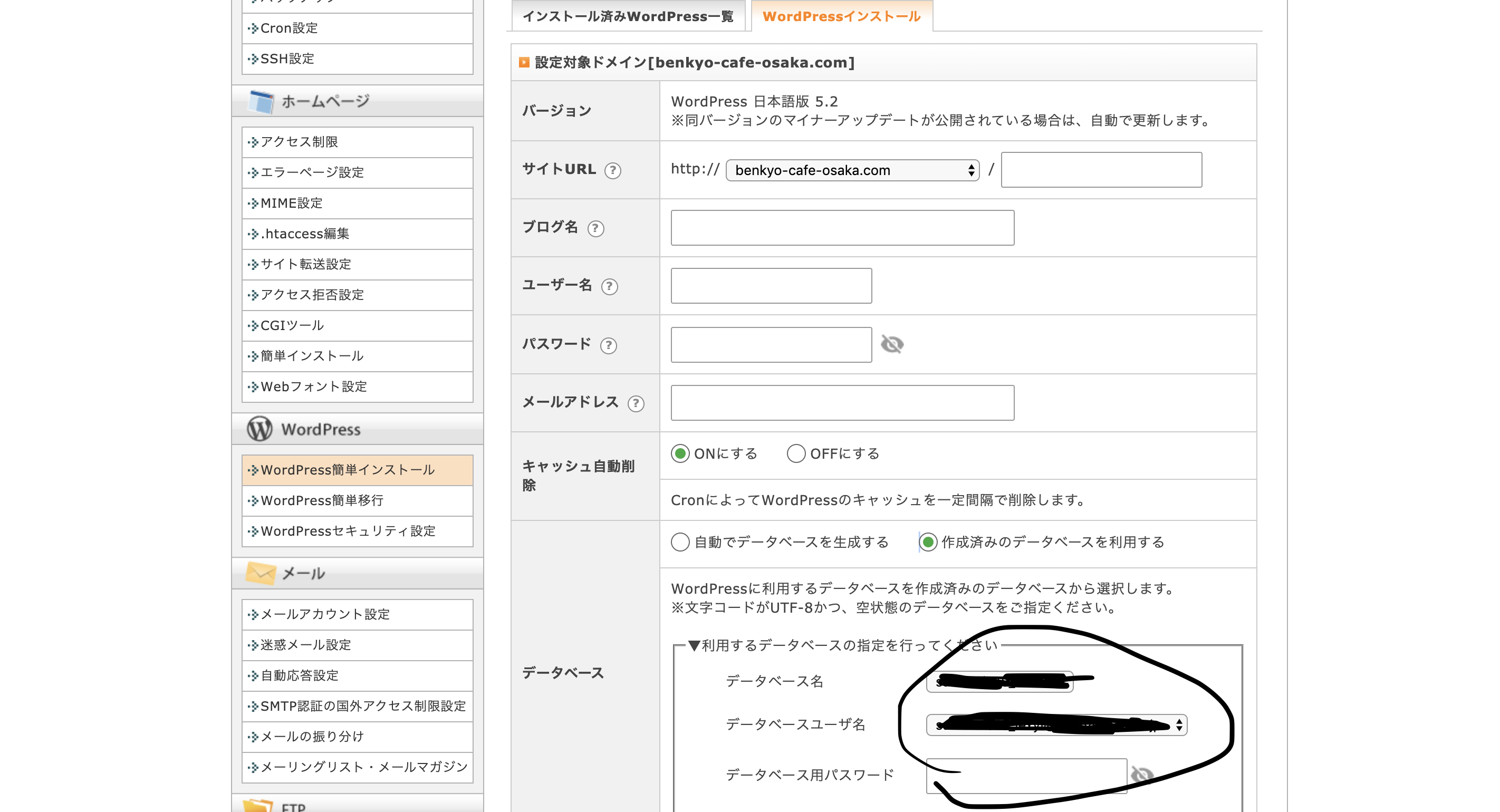
Task: Click the ユーザー名 input field
Action: click(x=771, y=286)
